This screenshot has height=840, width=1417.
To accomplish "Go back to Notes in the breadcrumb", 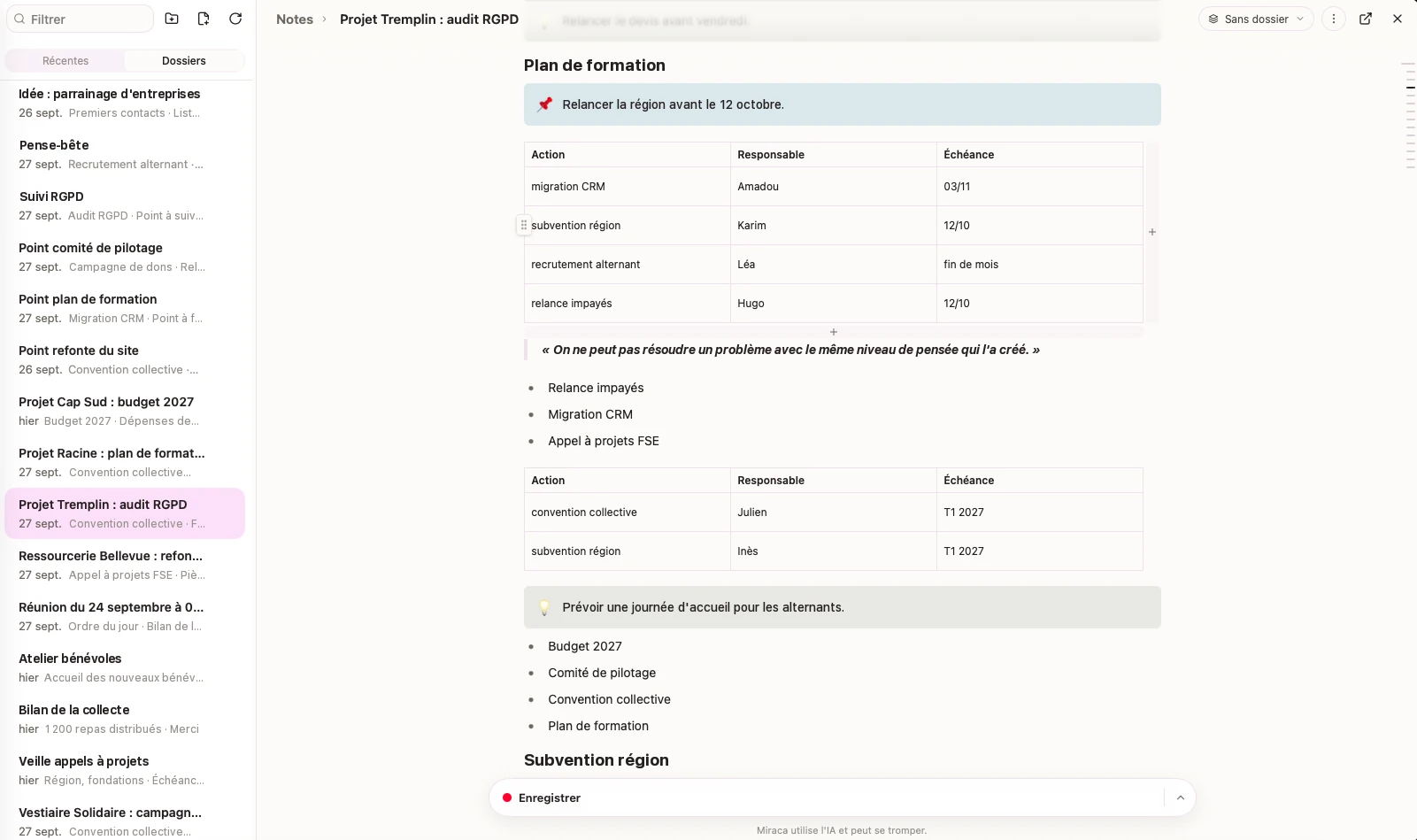I will coord(295,19).
